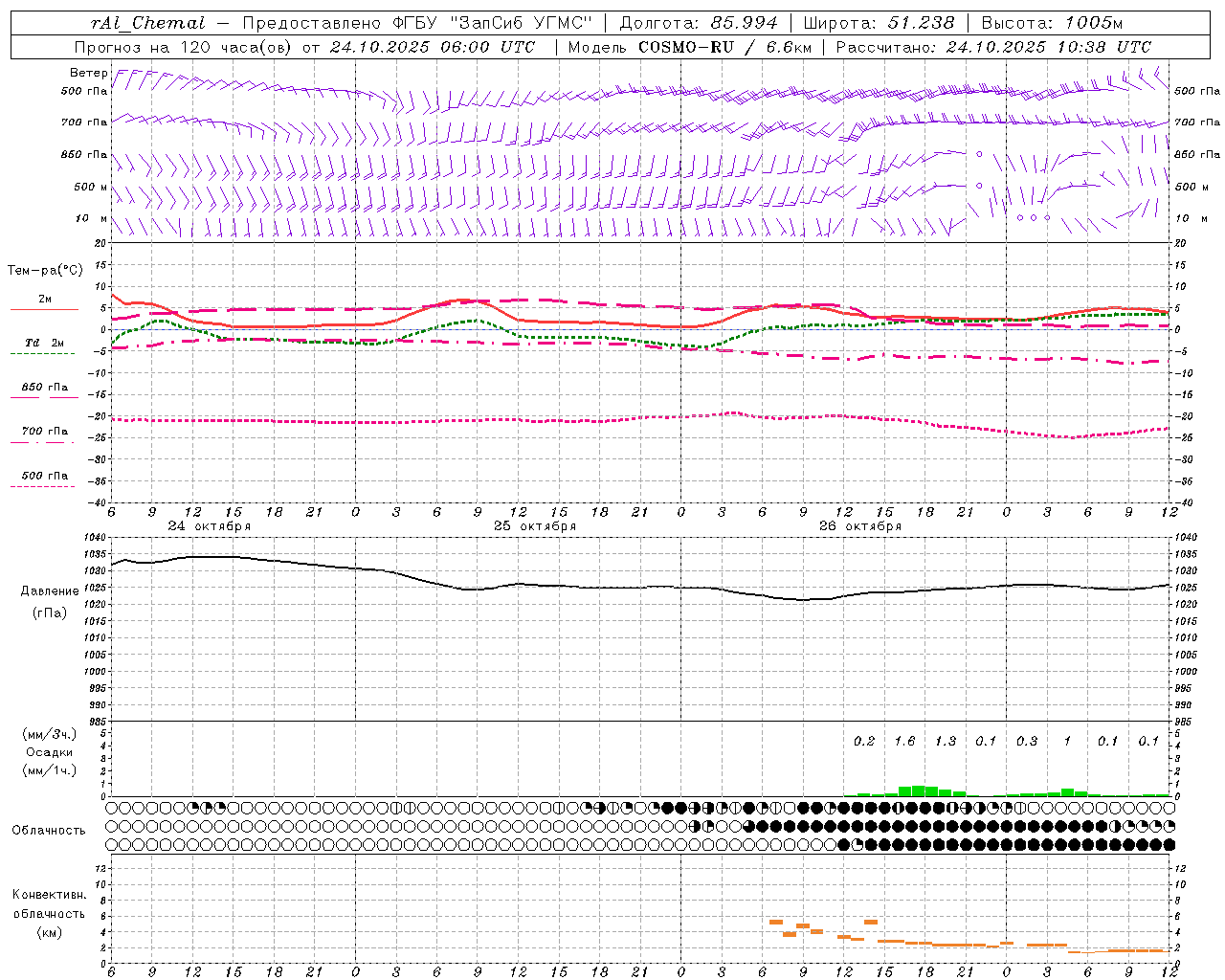This screenshot has width=1225, height=980.
Task: Click the 0.2 three-hour precipitation value
Action: [864, 741]
